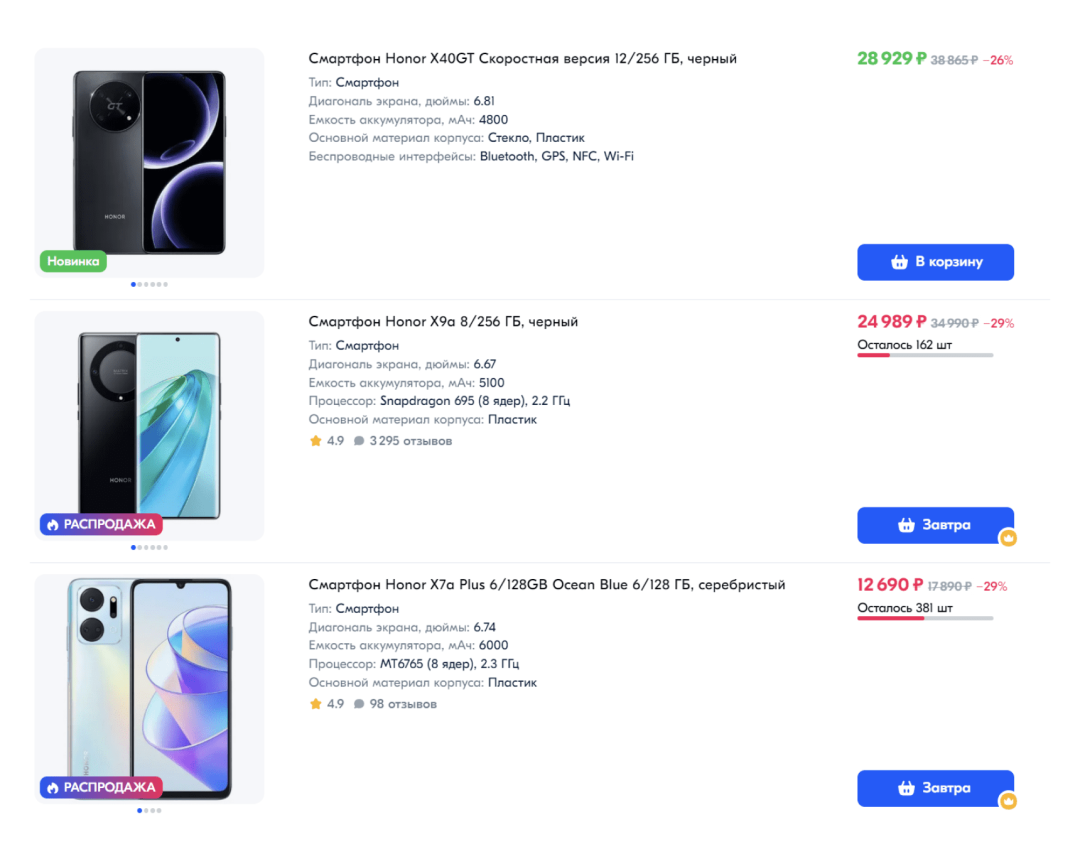
Task: Click the star rating icon for Honor X9a
Action: [x=316, y=441]
